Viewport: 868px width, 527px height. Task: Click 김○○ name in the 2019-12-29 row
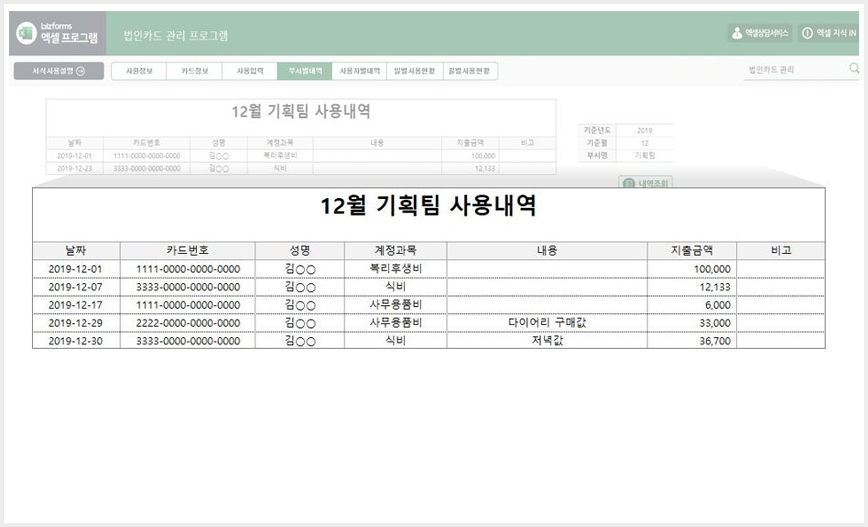(300, 323)
